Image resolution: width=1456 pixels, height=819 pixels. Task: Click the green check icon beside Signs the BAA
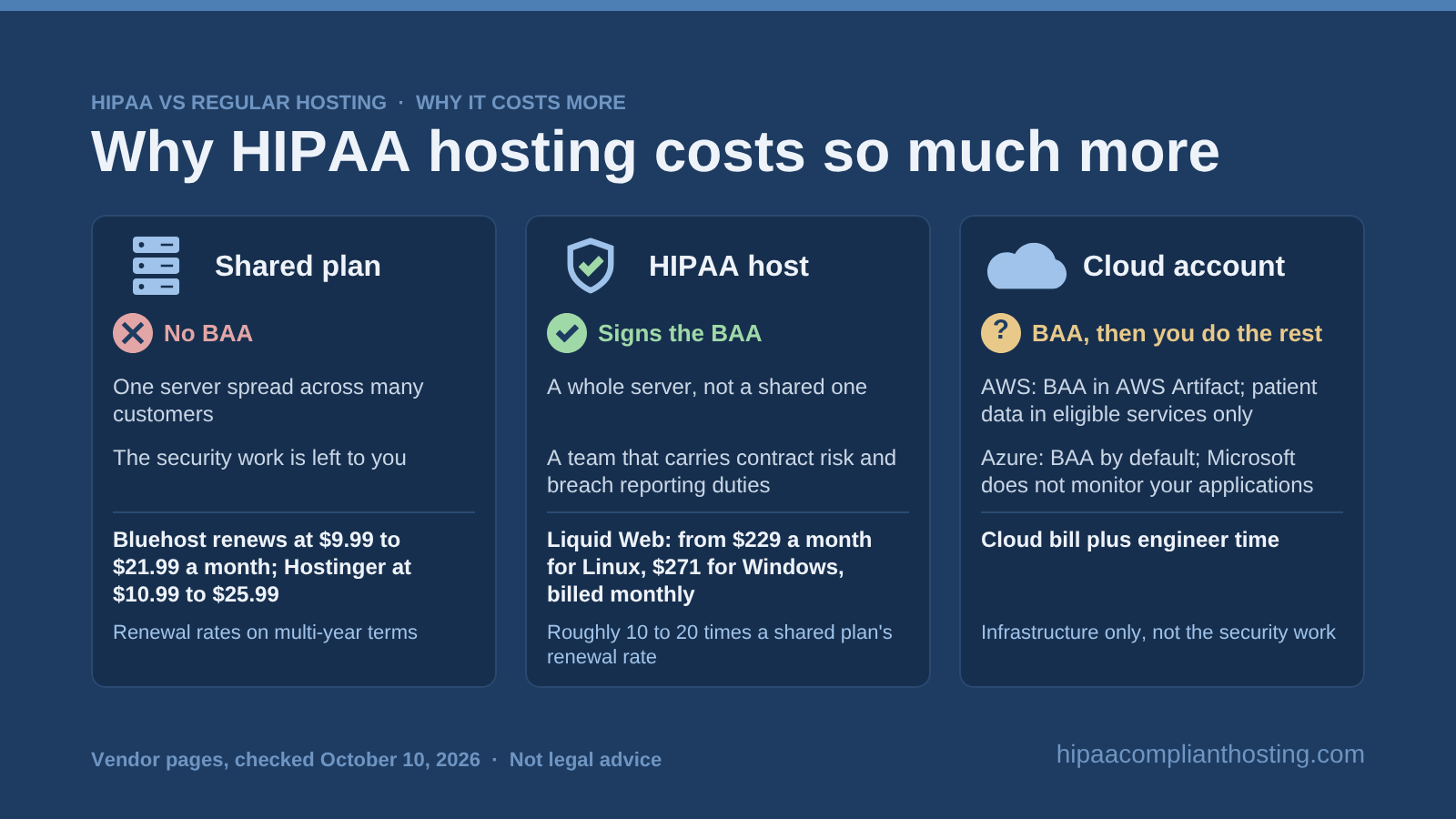567,333
